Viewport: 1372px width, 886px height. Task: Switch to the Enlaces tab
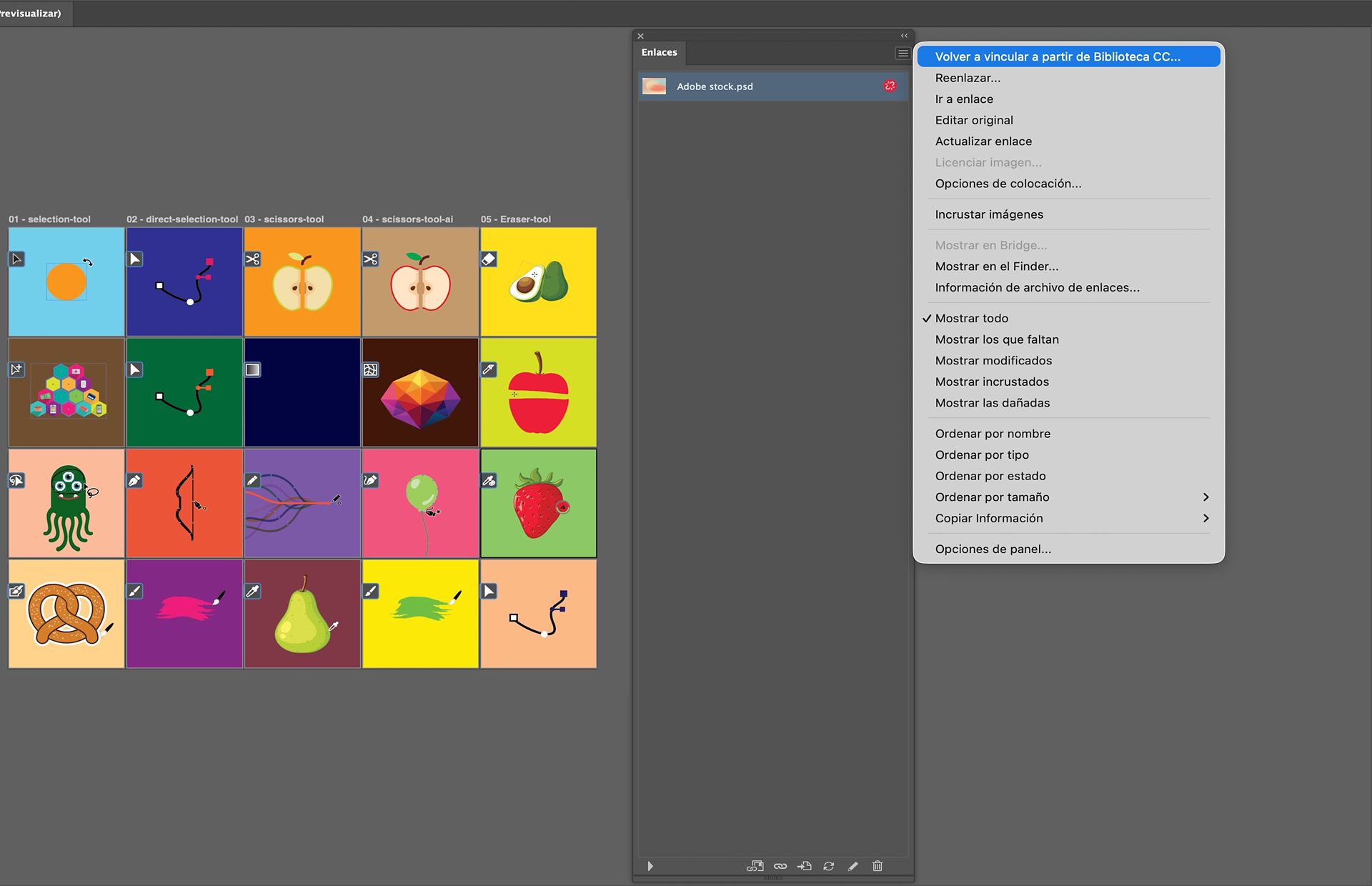(x=659, y=52)
